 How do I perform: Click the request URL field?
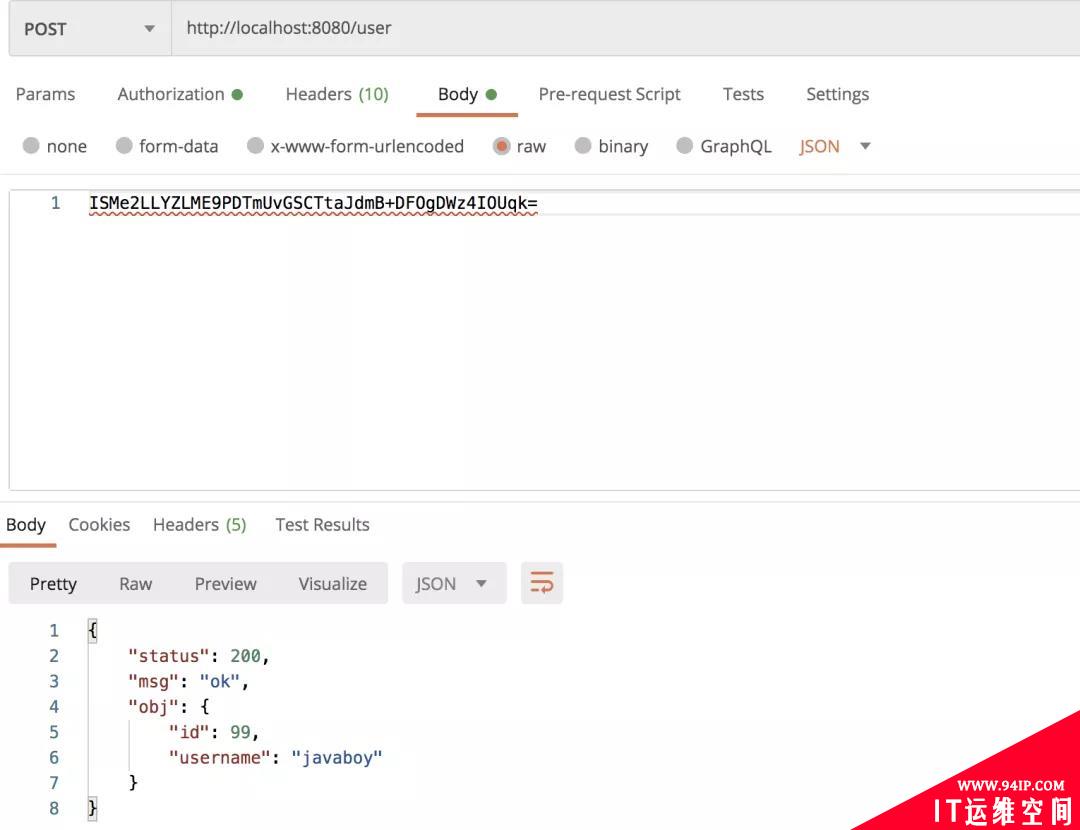point(625,29)
